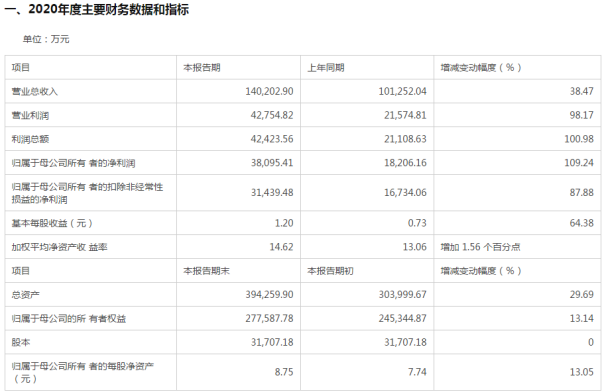Select the 增加 1.56 个百分点 cell

click(480, 247)
